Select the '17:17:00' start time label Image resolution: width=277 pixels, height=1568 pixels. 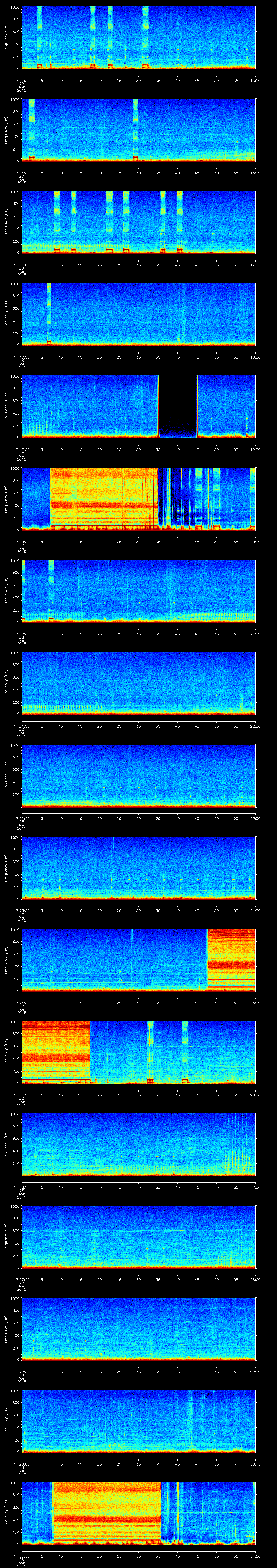tap(21, 357)
